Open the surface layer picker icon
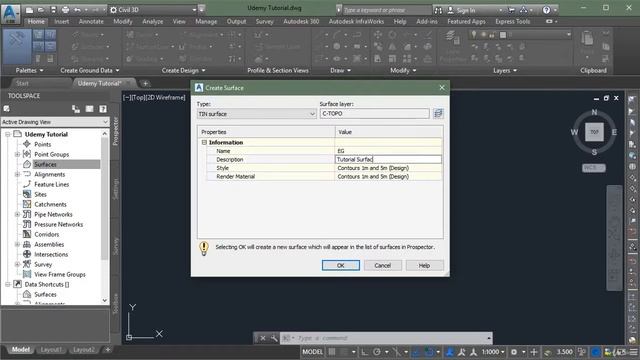 point(438,113)
